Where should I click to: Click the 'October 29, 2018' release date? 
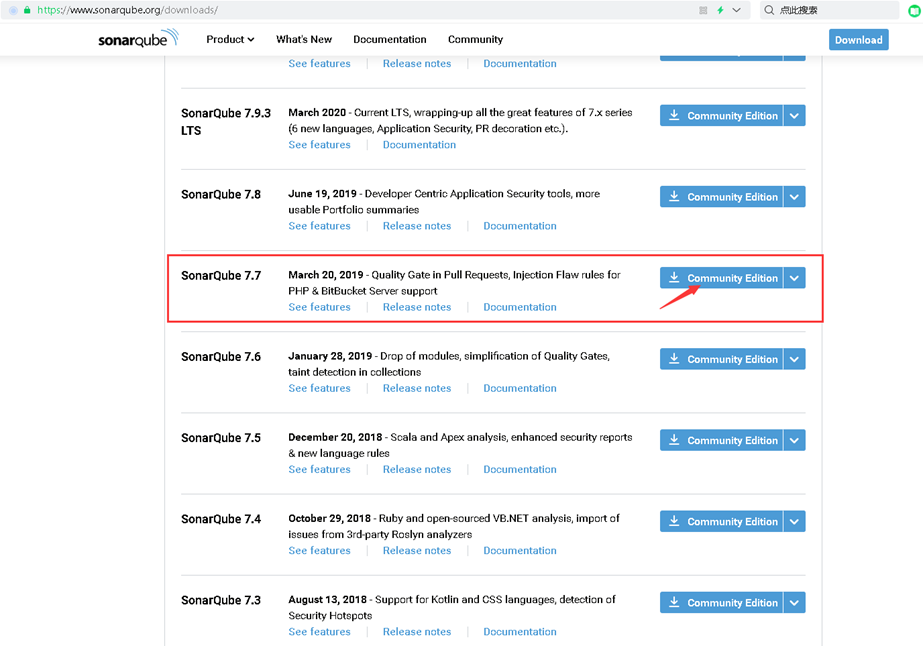coord(329,519)
